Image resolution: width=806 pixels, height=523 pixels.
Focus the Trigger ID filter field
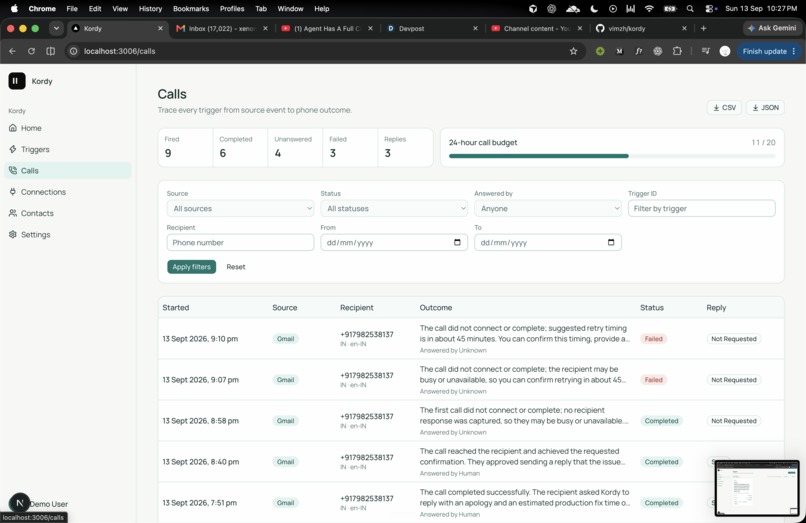[x=701, y=208]
